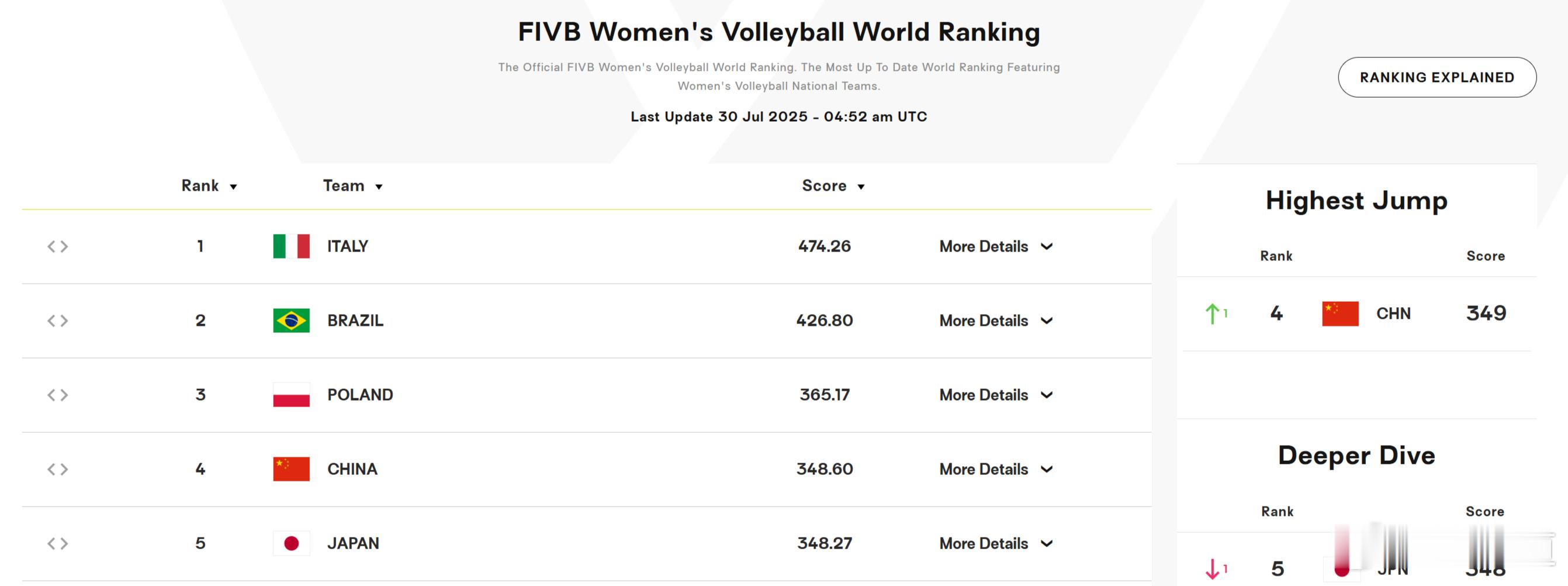Click pink down arrow in Deeper Dive

[1212, 569]
